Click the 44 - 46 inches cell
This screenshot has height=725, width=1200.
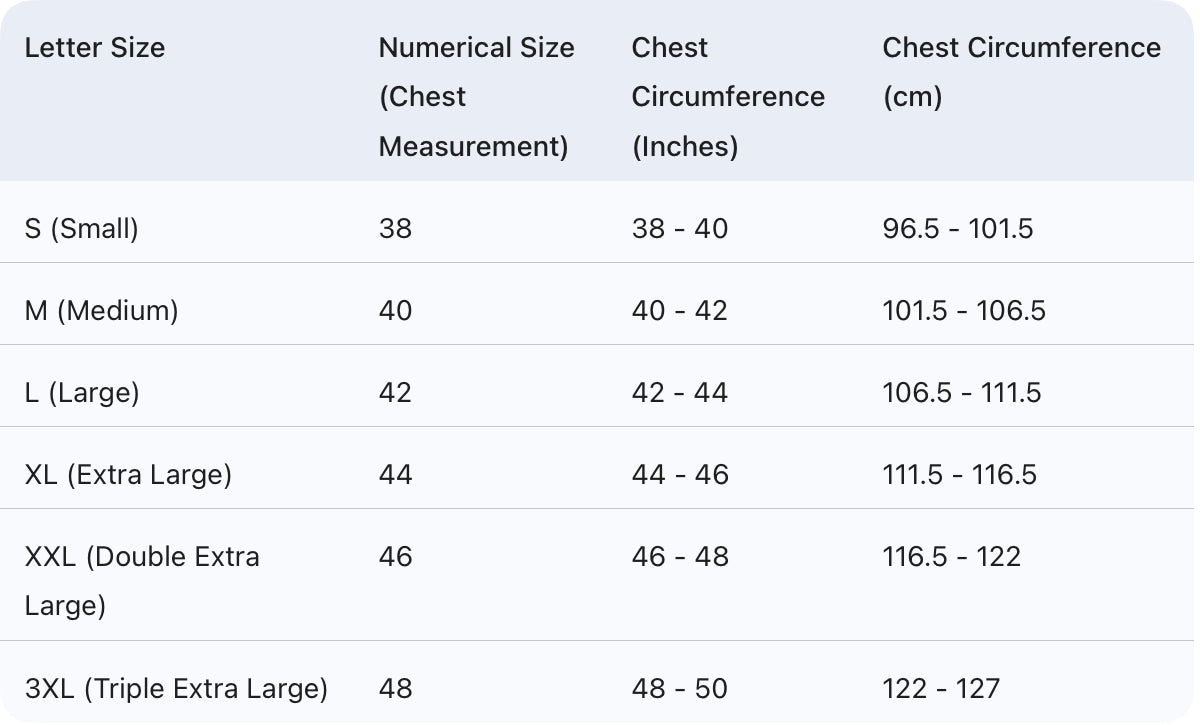click(680, 474)
